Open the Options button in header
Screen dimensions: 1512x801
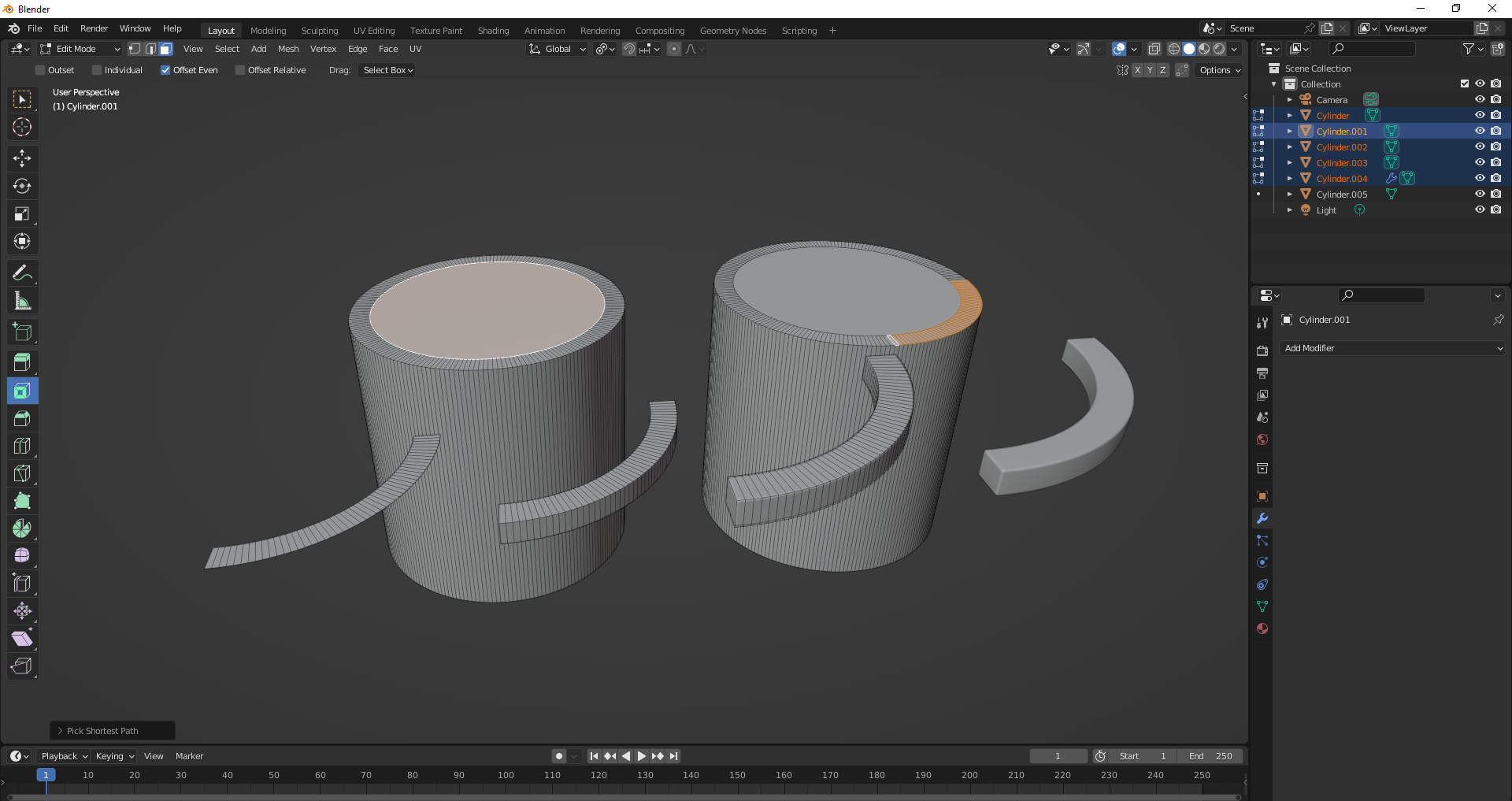point(1219,70)
